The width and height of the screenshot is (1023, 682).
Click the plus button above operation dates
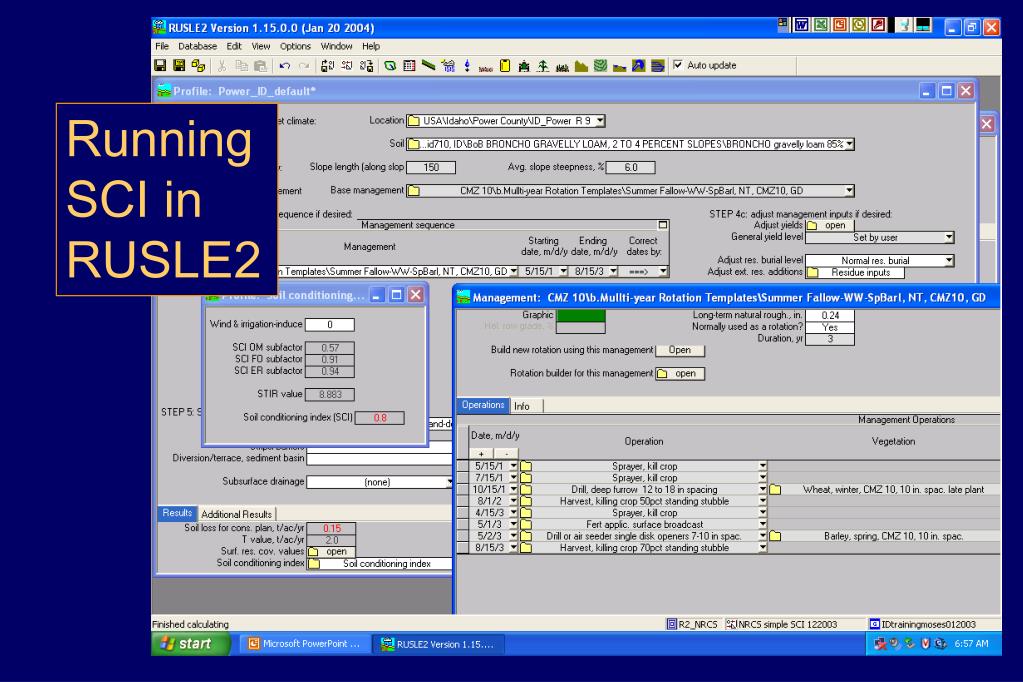[481, 453]
